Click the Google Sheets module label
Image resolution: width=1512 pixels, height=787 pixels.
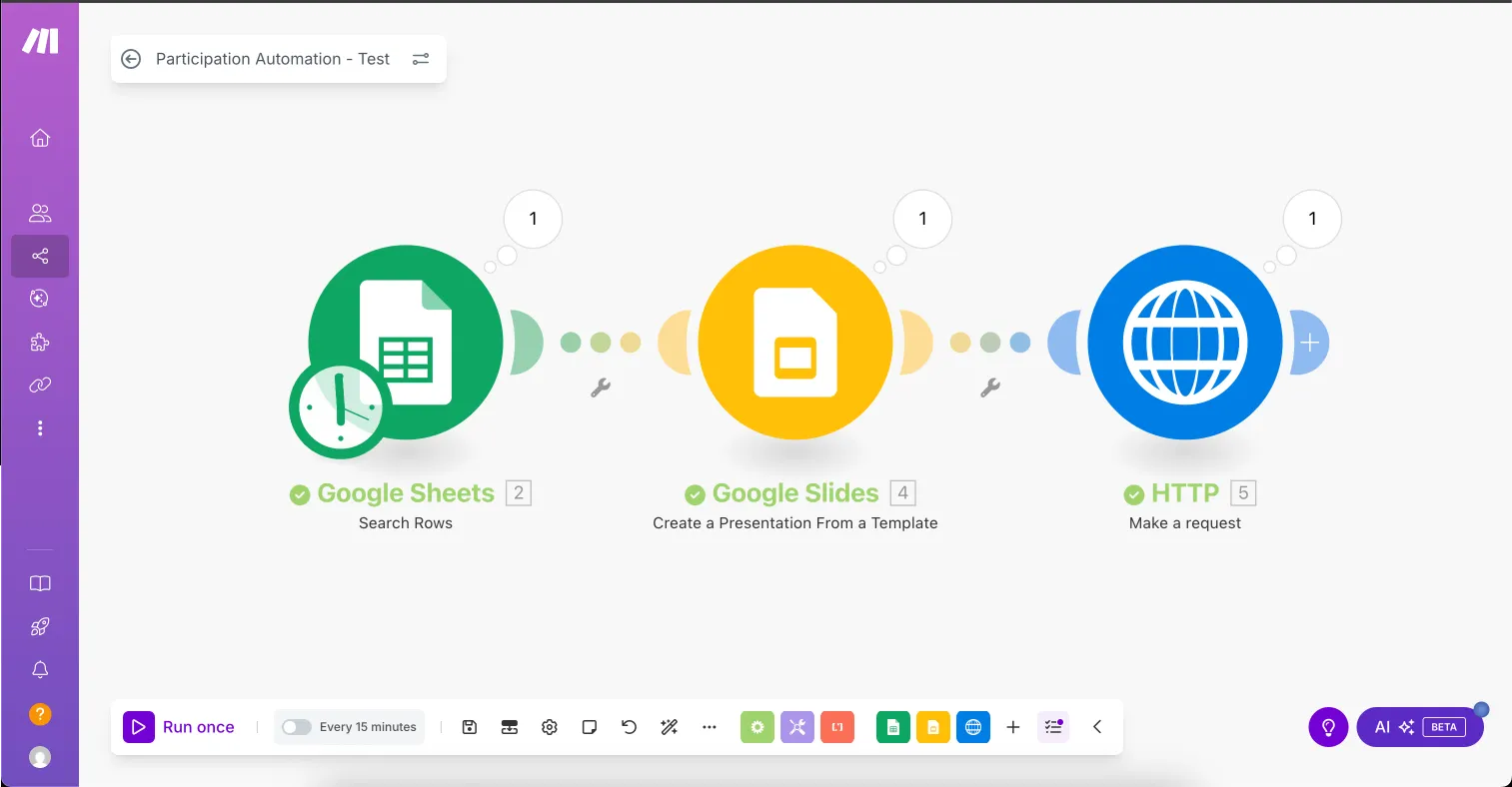click(406, 493)
